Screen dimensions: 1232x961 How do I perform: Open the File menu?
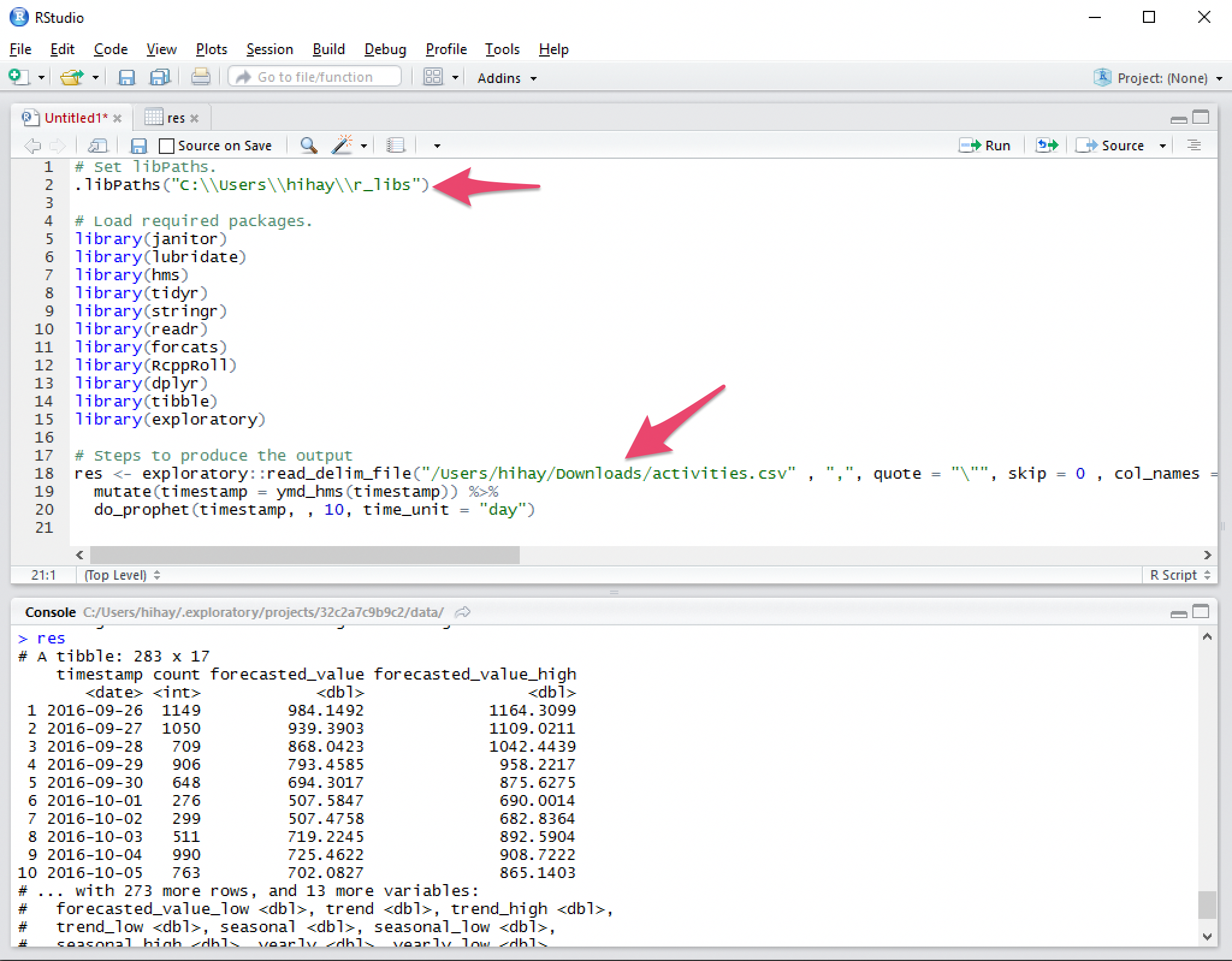pos(20,49)
